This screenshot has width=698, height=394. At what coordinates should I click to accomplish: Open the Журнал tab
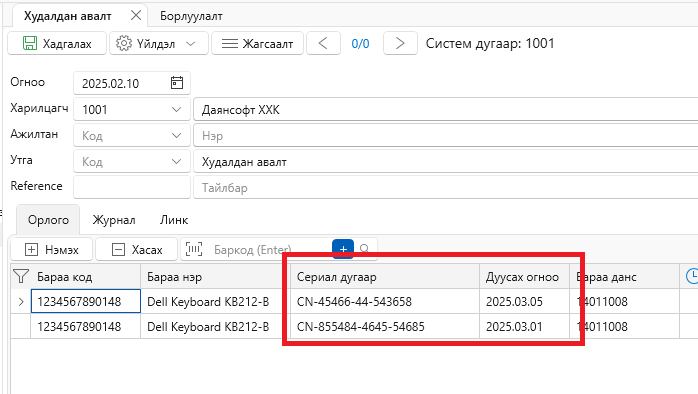[x=114, y=220]
